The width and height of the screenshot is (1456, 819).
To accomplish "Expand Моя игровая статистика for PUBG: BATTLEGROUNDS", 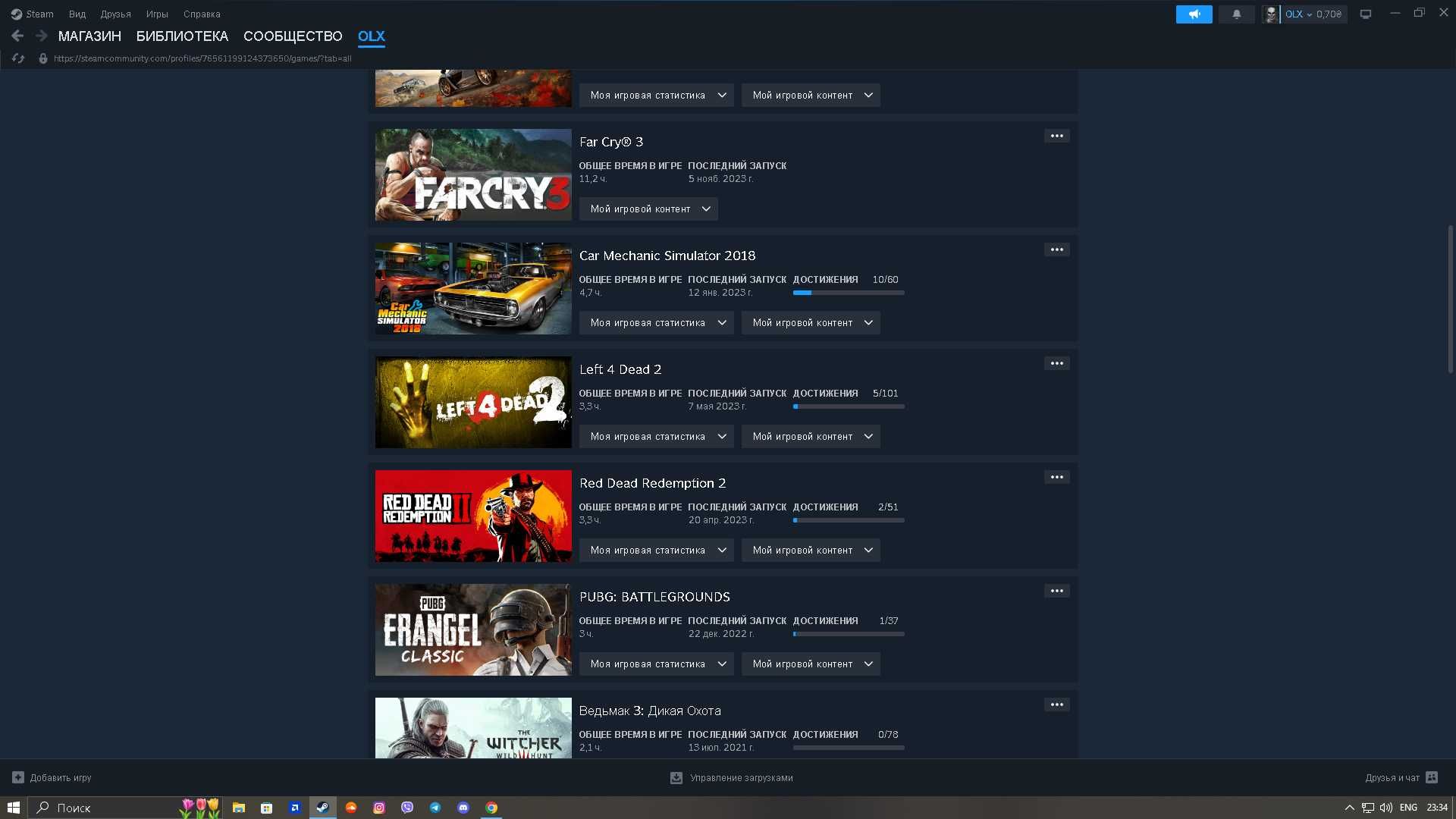I will point(656,664).
